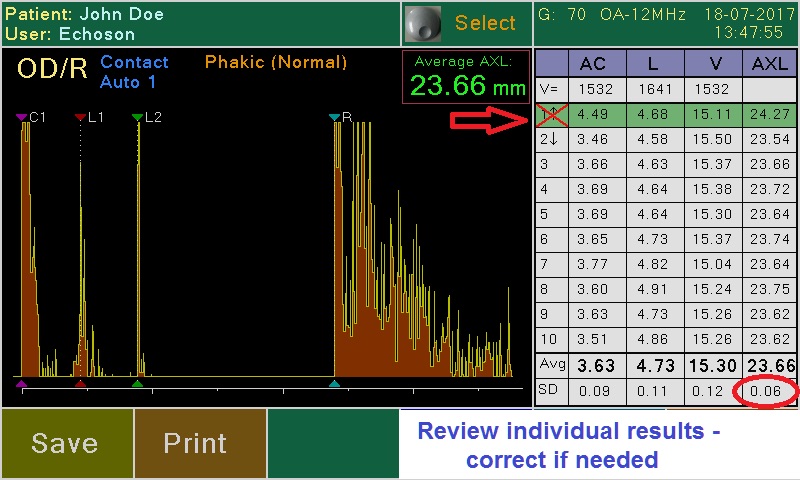Screen dimensions: 800x480
Task: Click the Average AXL 23.66 mm box
Action: [466, 77]
